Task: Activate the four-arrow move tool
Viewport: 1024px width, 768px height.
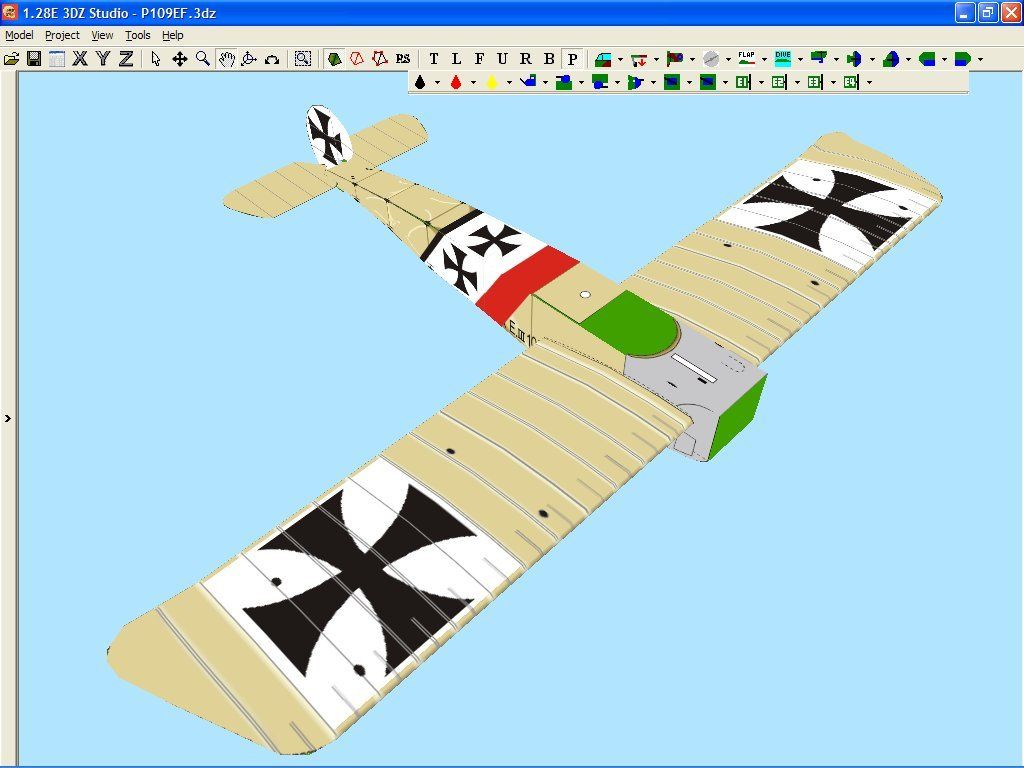Action: pyautogui.click(x=179, y=59)
